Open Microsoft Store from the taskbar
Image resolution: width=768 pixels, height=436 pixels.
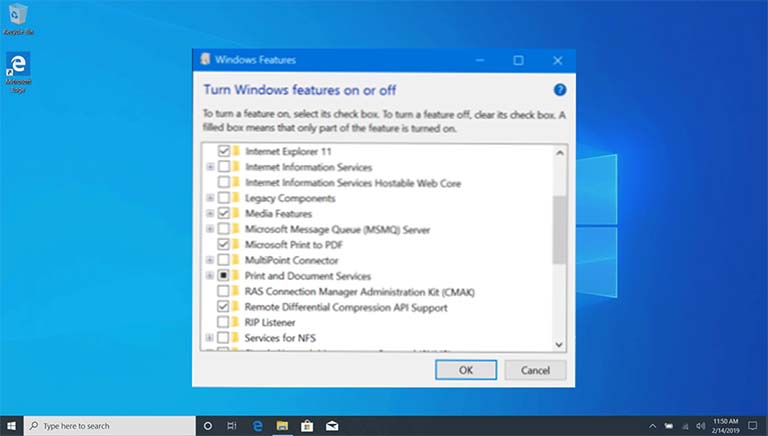307,426
